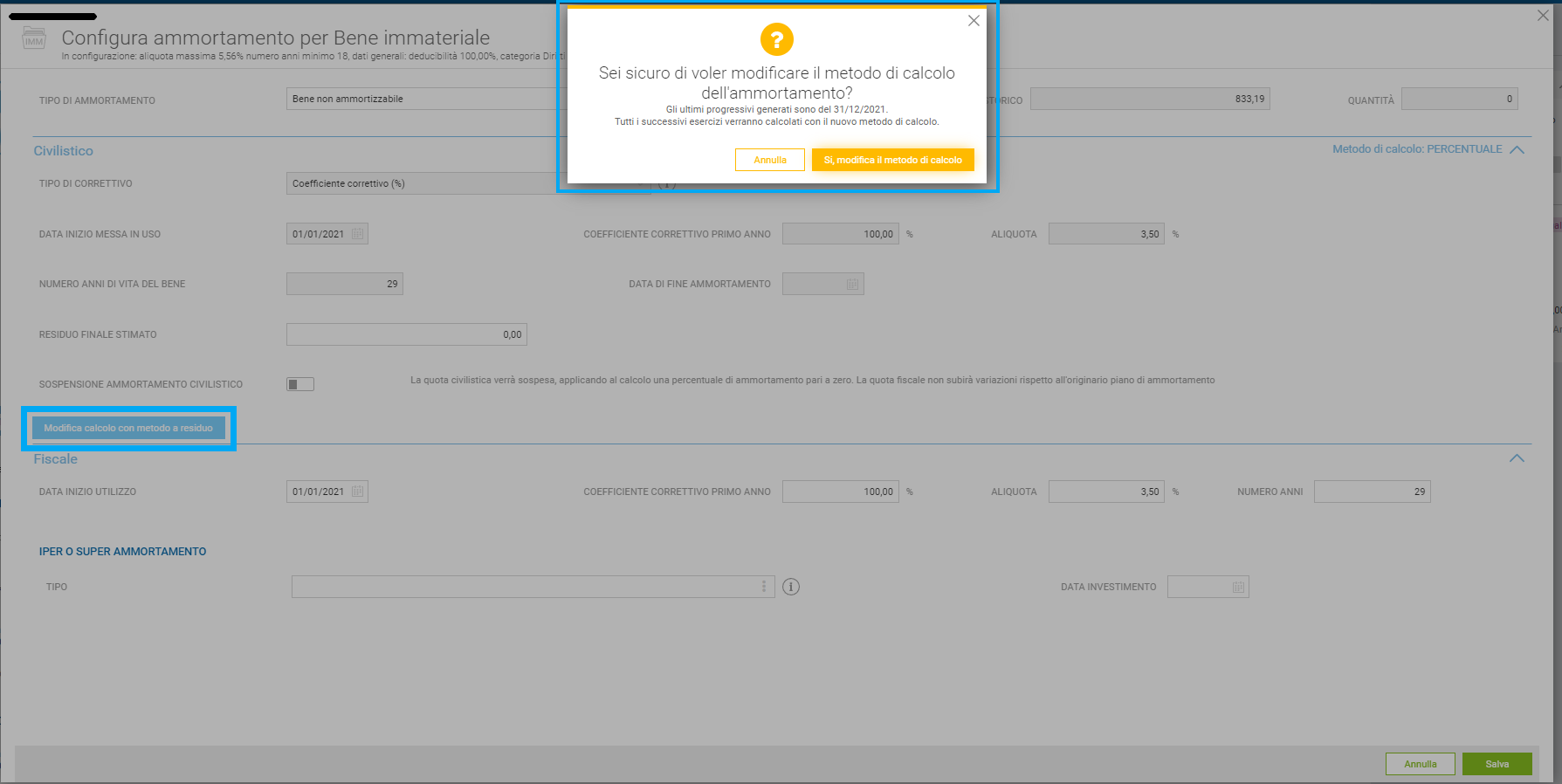
Task: Click the info icon next to Tipo dropdown
Action: pyautogui.click(x=791, y=587)
